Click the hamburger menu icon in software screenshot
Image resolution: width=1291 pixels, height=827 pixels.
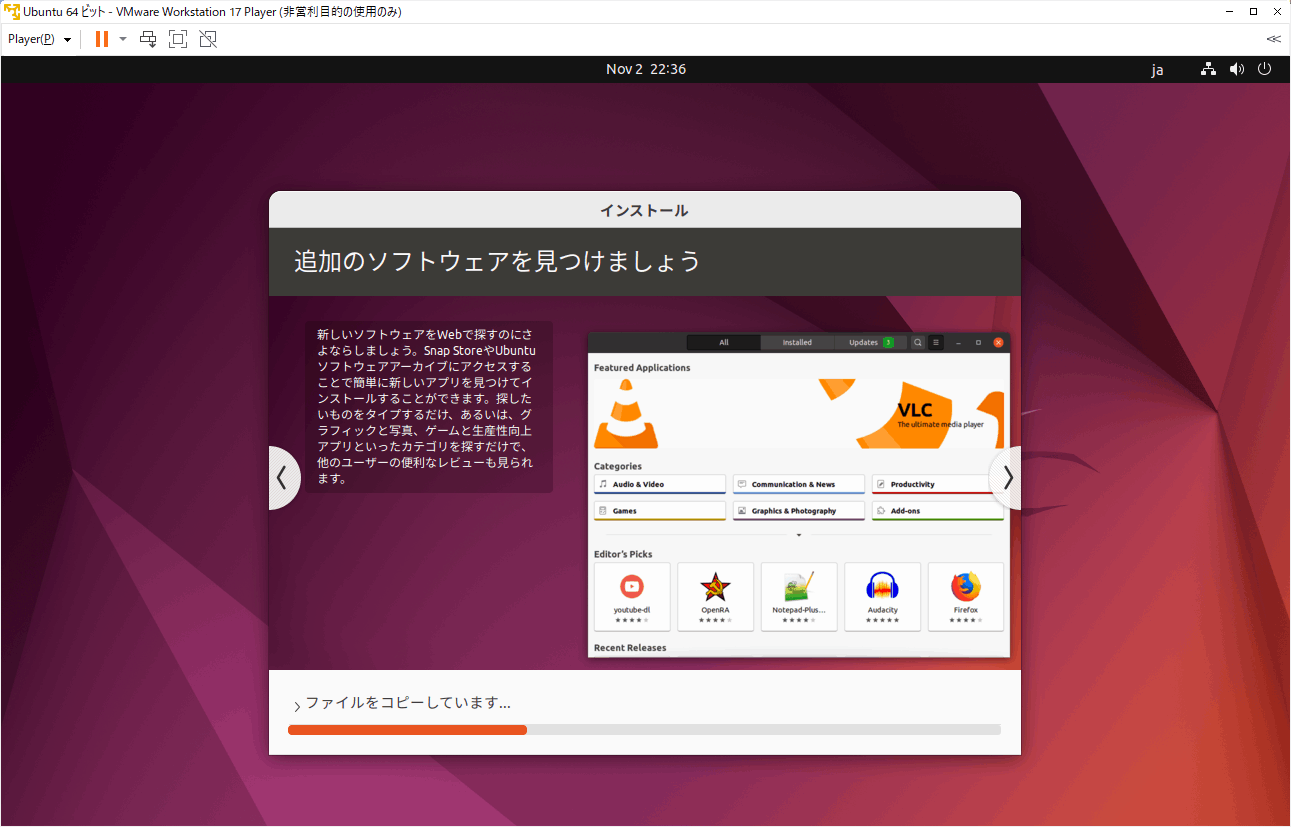[x=936, y=342]
